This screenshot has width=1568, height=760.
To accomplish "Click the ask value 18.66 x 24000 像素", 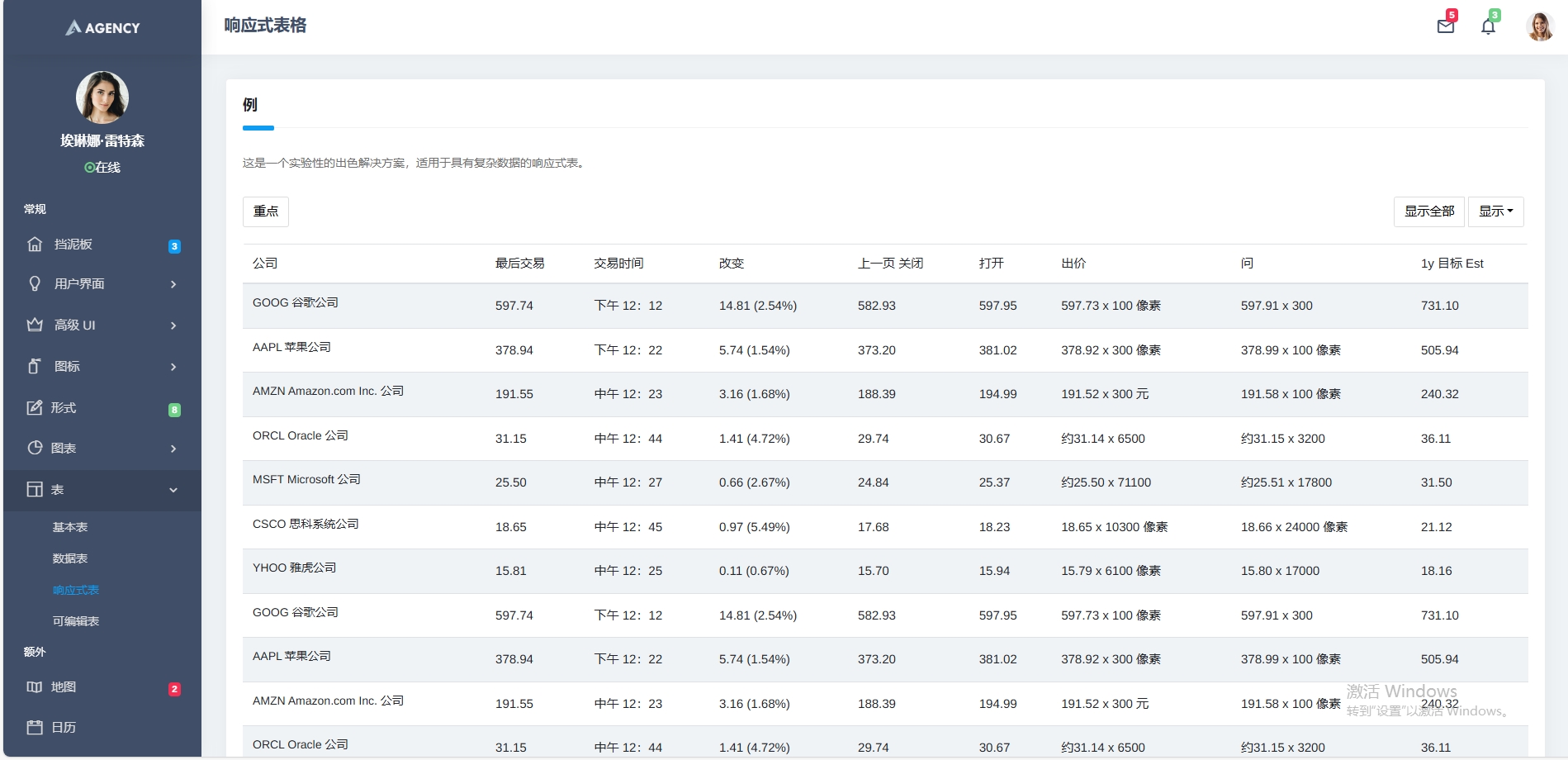I will pos(1294,527).
